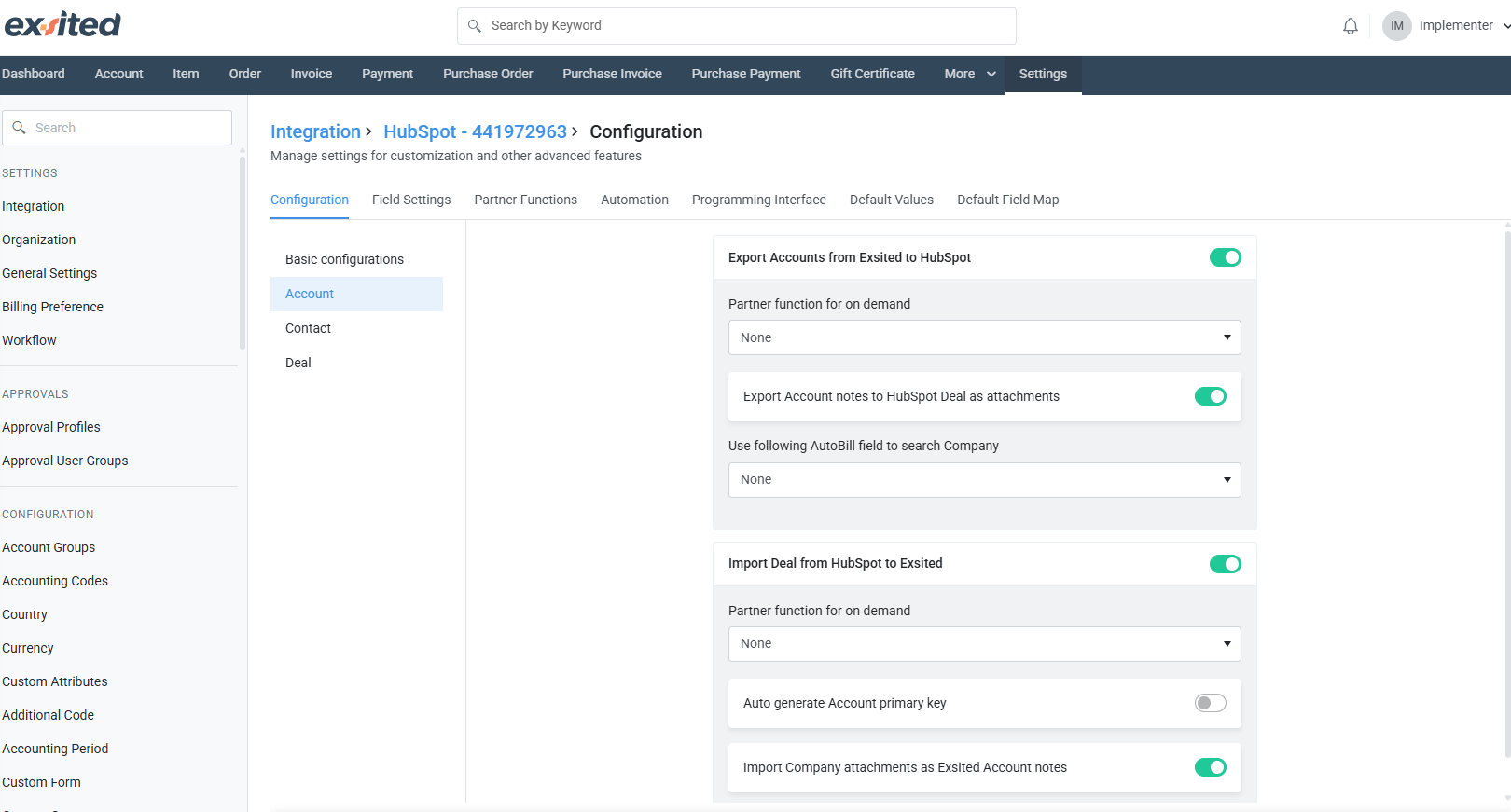Open Organization in the settings sidebar
The width and height of the screenshot is (1511, 812).
[39, 240]
